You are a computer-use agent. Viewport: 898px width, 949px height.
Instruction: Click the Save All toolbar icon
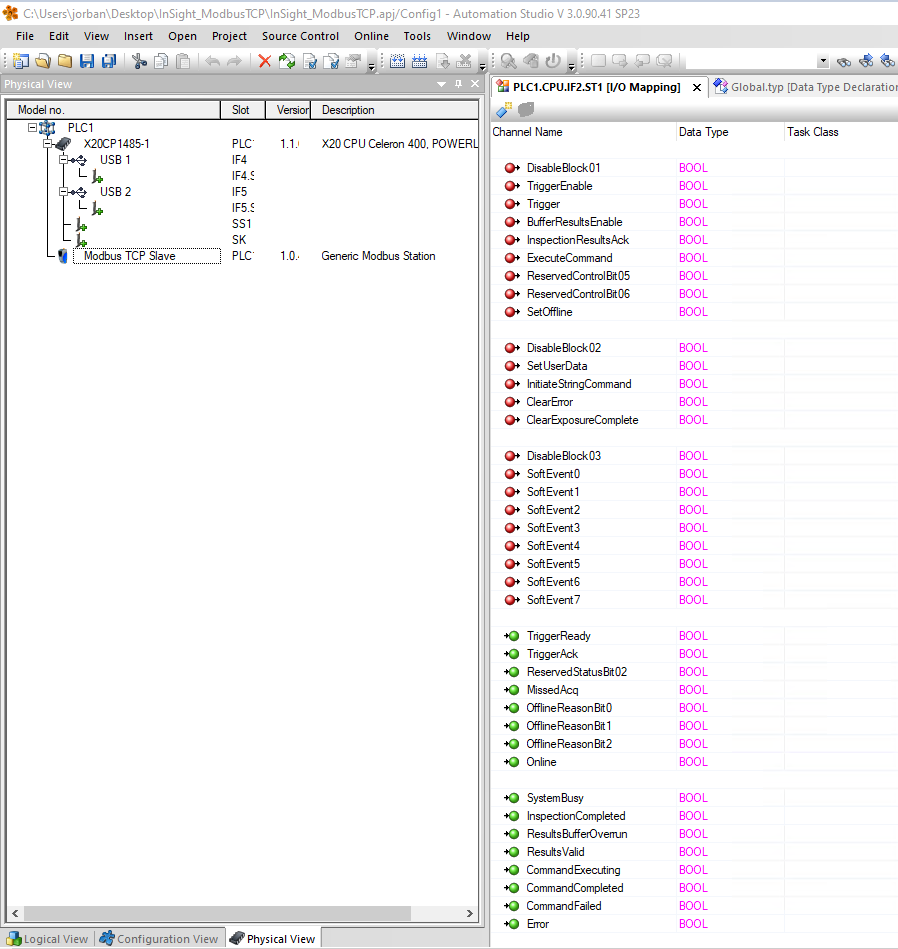[x=107, y=61]
